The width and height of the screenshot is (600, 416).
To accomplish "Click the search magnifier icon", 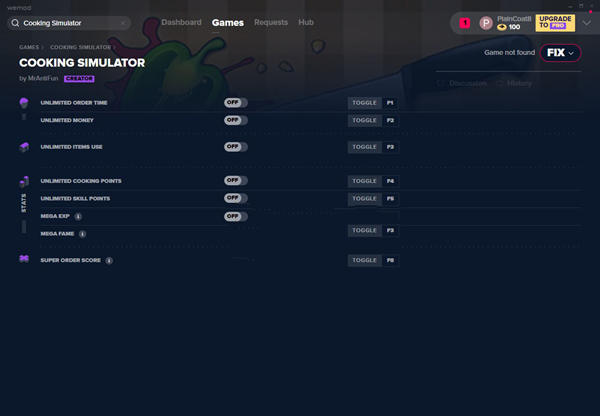I will [15, 23].
